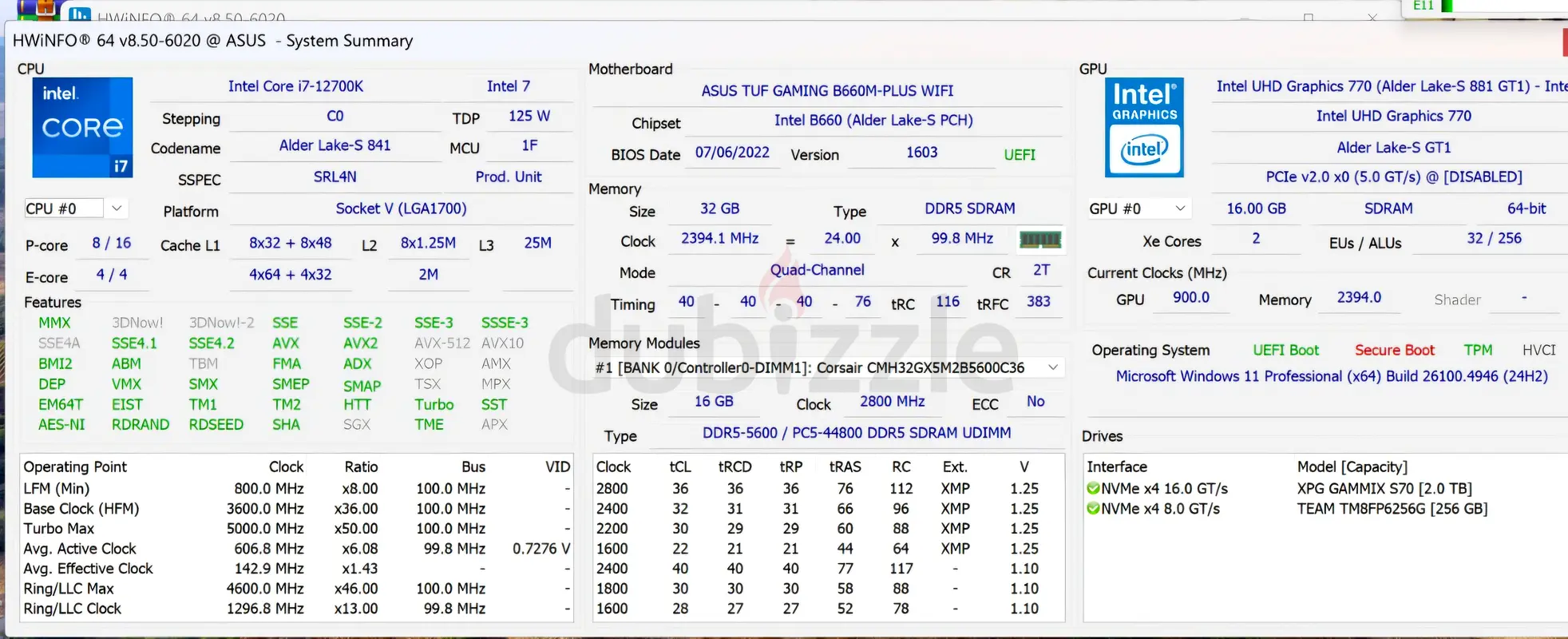Click the green check beside NVMe x4 16.0 GT/s
Screen dimensions: 1568x639
1093,488
